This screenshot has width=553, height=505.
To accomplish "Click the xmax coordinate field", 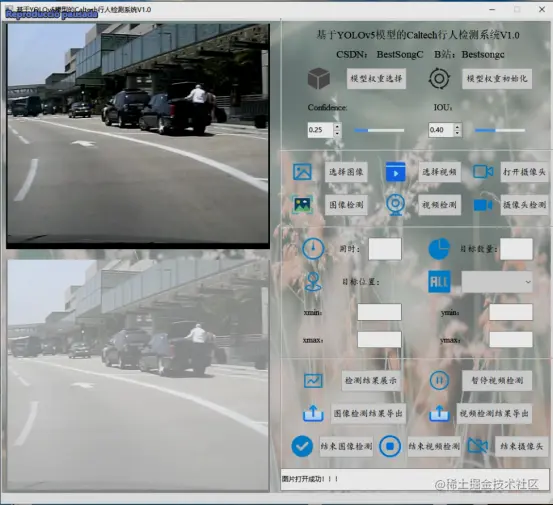I will click(379, 340).
